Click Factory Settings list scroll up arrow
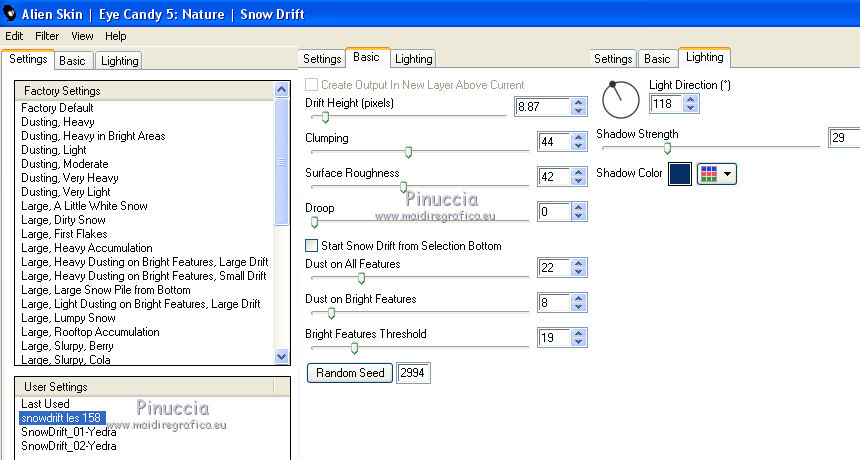The height and width of the screenshot is (460, 860). click(281, 89)
